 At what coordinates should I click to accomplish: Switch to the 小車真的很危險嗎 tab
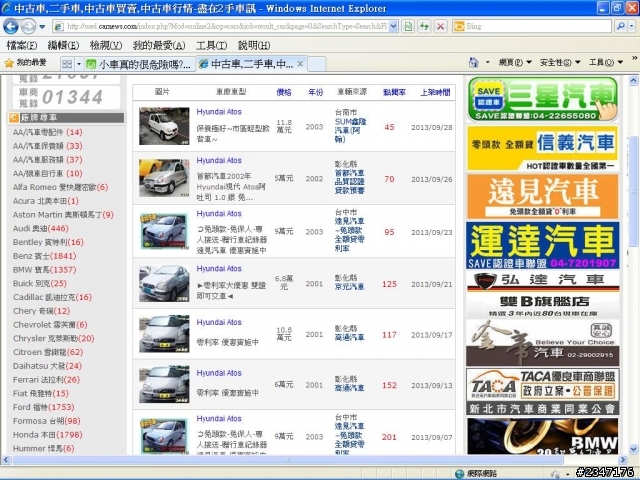tap(139, 64)
